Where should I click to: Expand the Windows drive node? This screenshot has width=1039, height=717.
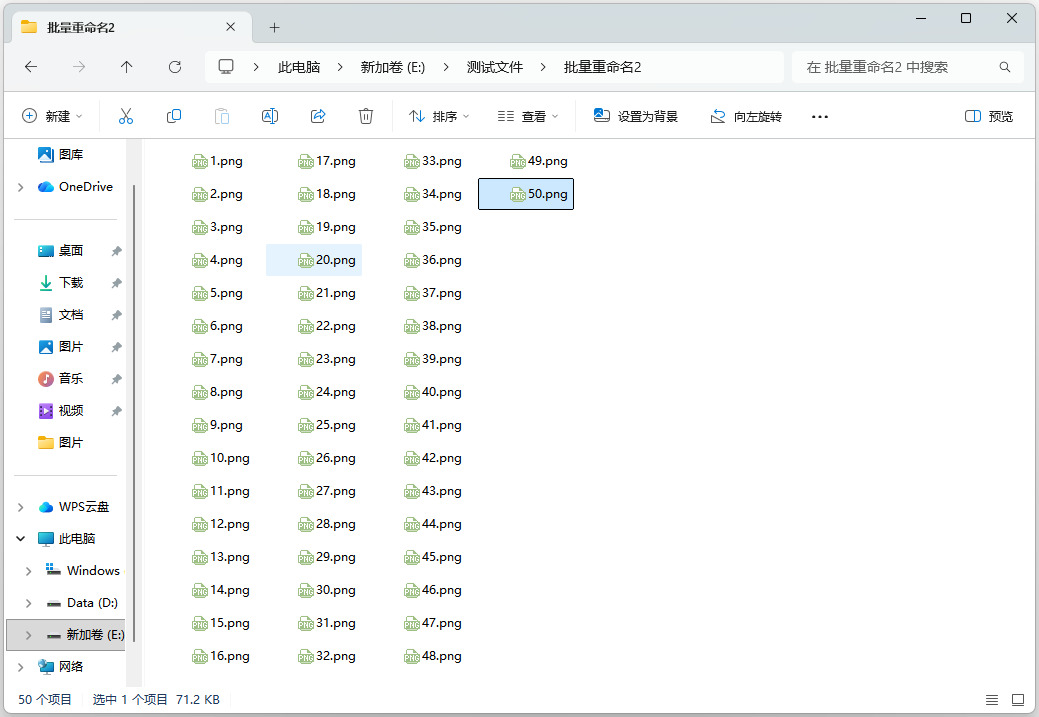click(28, 571)
